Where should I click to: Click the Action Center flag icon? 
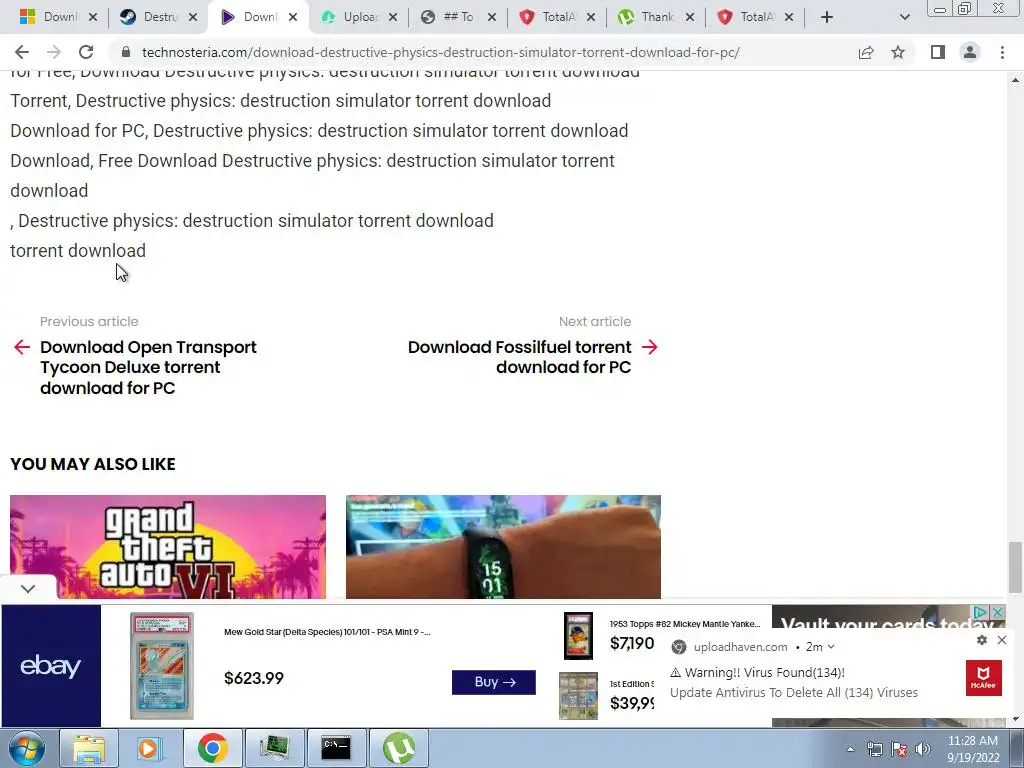tap(899, 749)
